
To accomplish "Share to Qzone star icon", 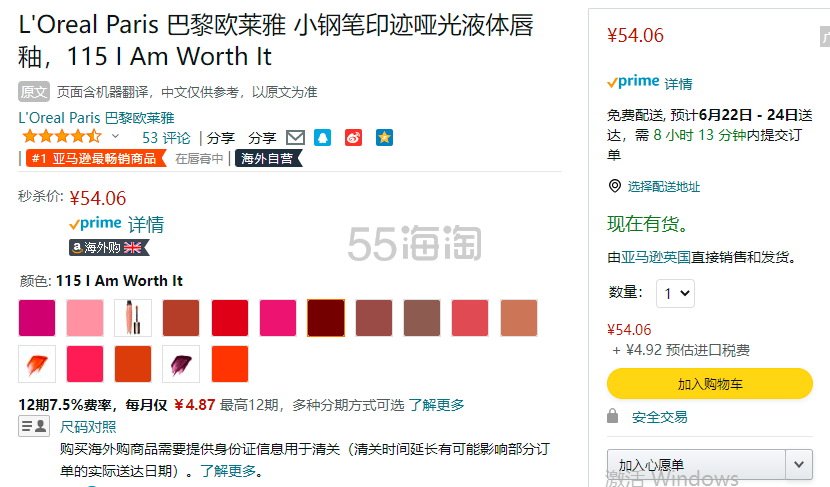I will point(384,138).
